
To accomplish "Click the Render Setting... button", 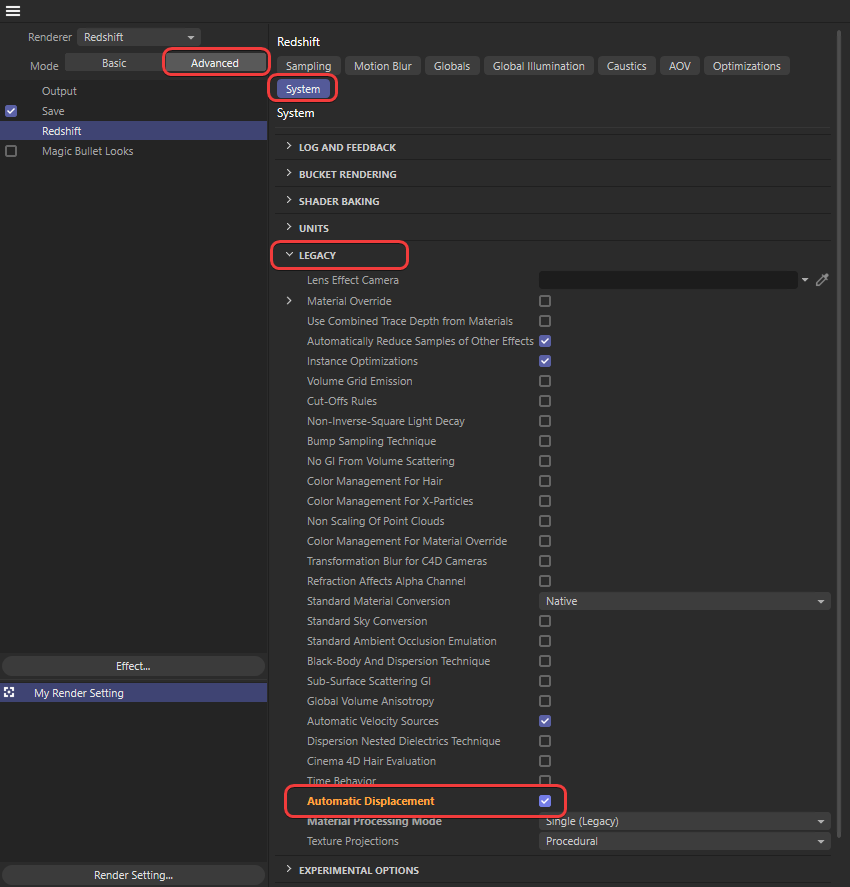I will click(133, 875).
